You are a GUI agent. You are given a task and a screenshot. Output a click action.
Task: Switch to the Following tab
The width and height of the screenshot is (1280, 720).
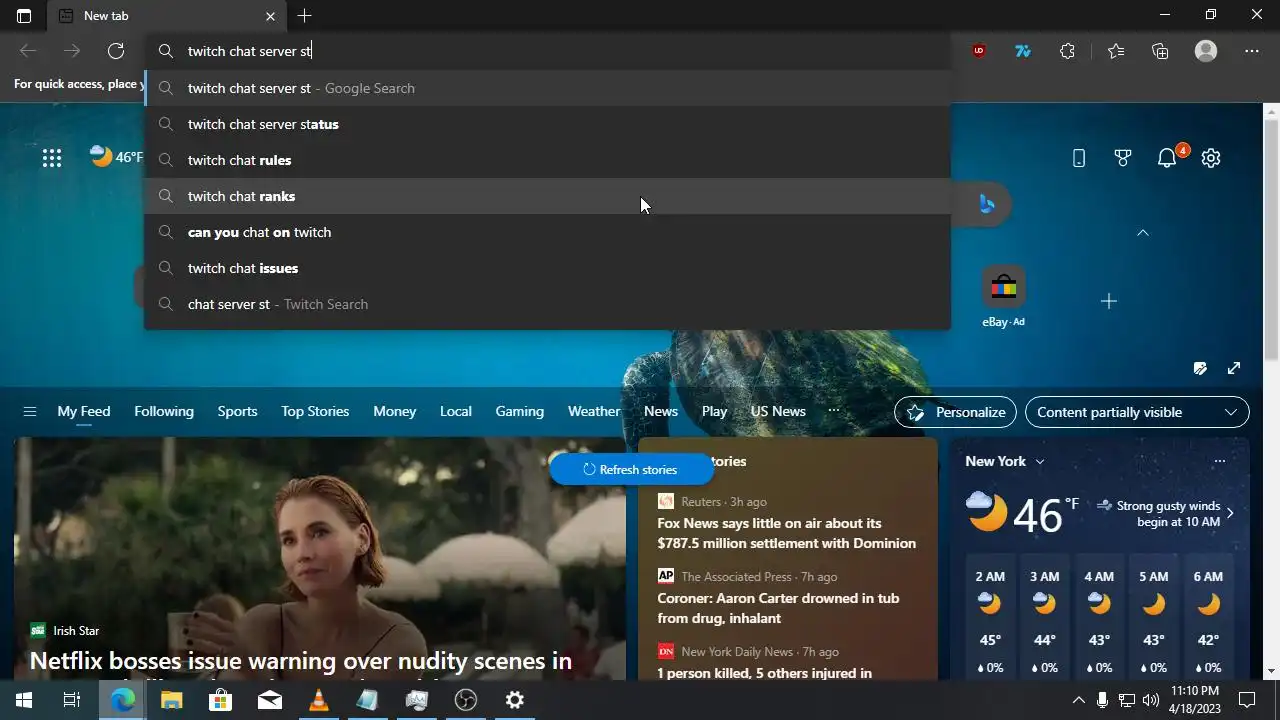[x=164, y=411]
